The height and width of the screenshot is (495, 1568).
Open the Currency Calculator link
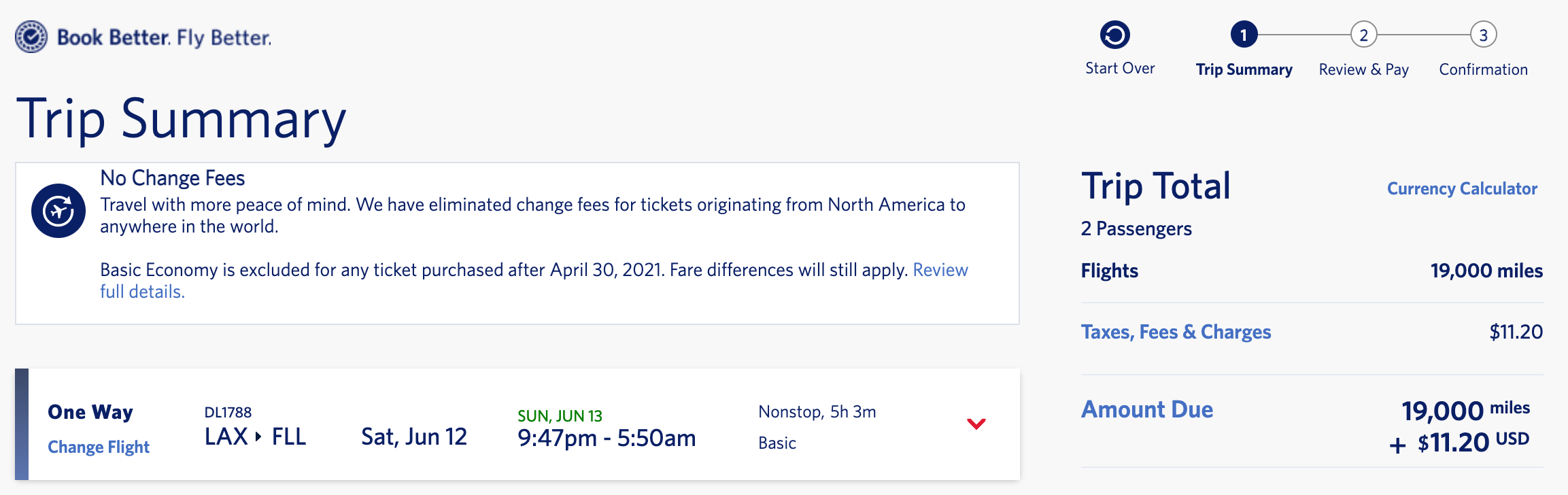tap(1462, 188)
